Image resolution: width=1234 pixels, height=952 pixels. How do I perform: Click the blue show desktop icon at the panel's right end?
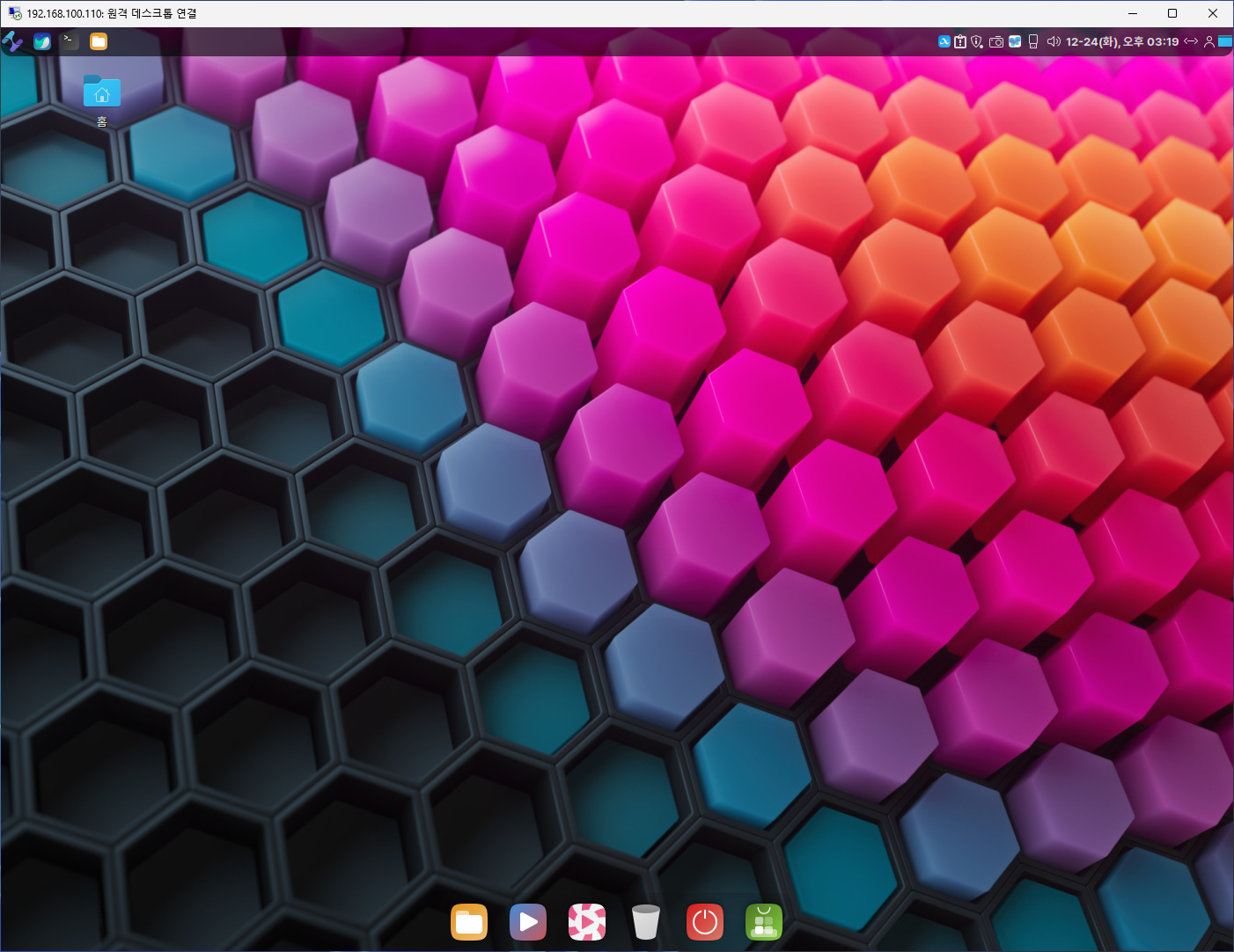pos(1225,41)
